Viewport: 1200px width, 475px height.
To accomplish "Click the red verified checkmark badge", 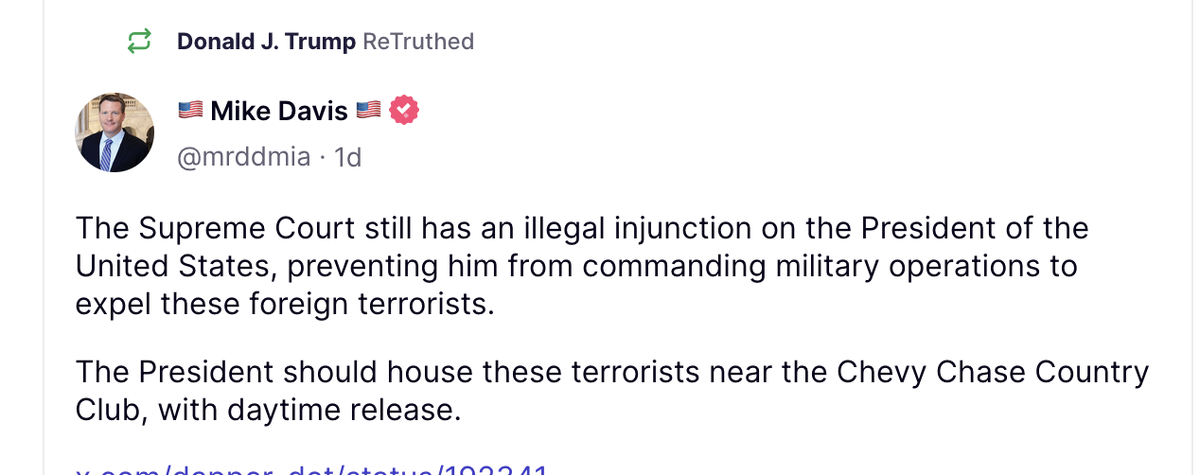I will (403, 110).
